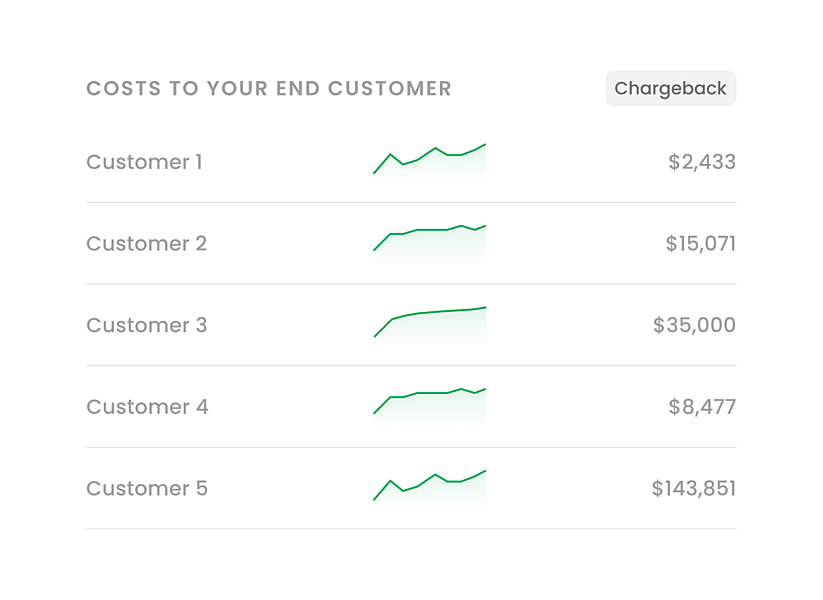Select the Customer 4 table row

(x=410, y=407)
